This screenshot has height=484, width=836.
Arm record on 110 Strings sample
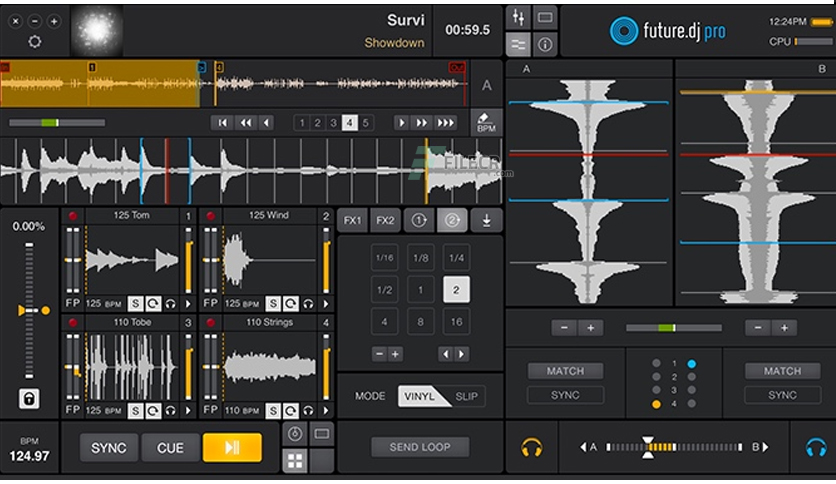coord(211,322)
